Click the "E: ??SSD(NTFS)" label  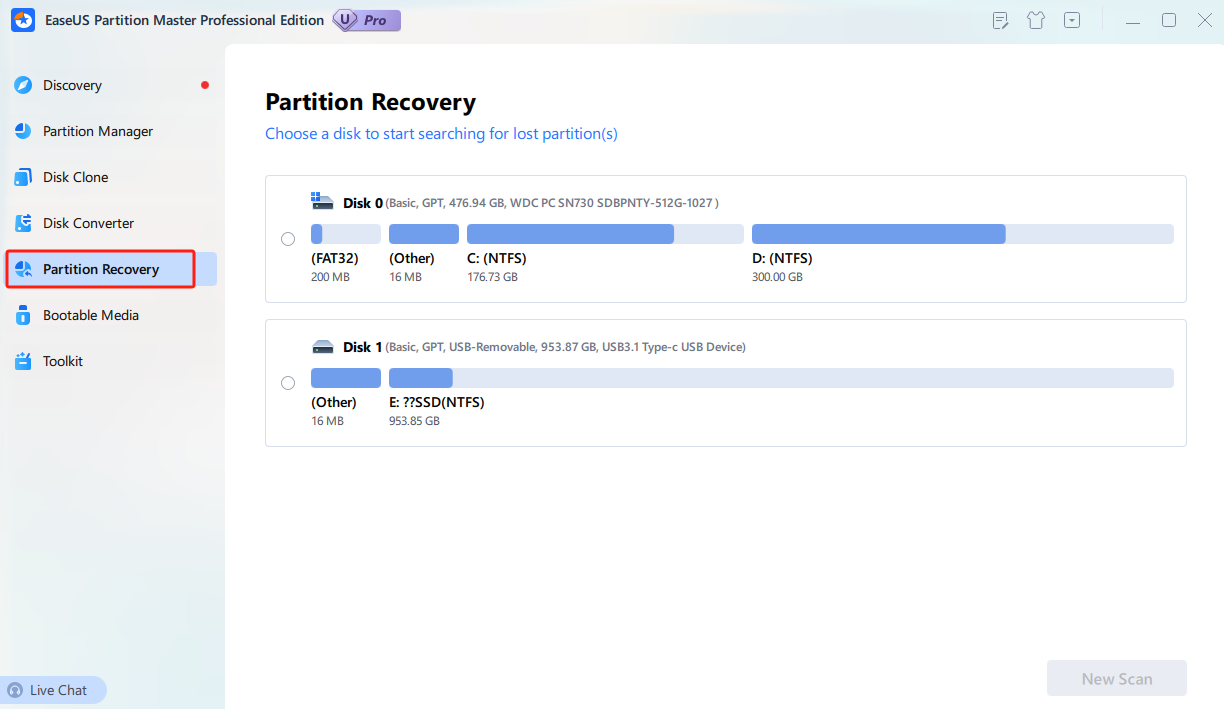[437, 402]
